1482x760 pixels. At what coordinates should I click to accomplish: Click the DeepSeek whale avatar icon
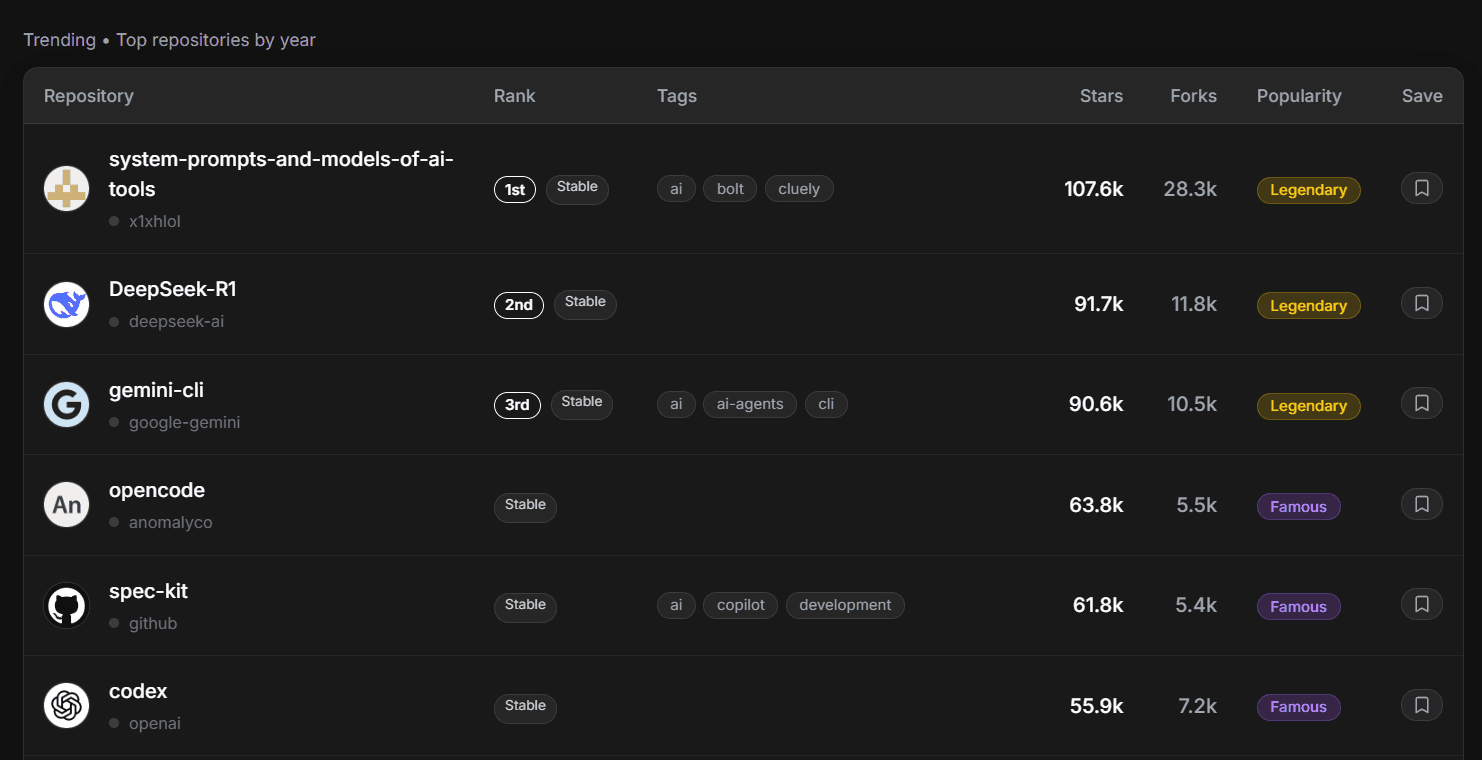pos(67,305)
